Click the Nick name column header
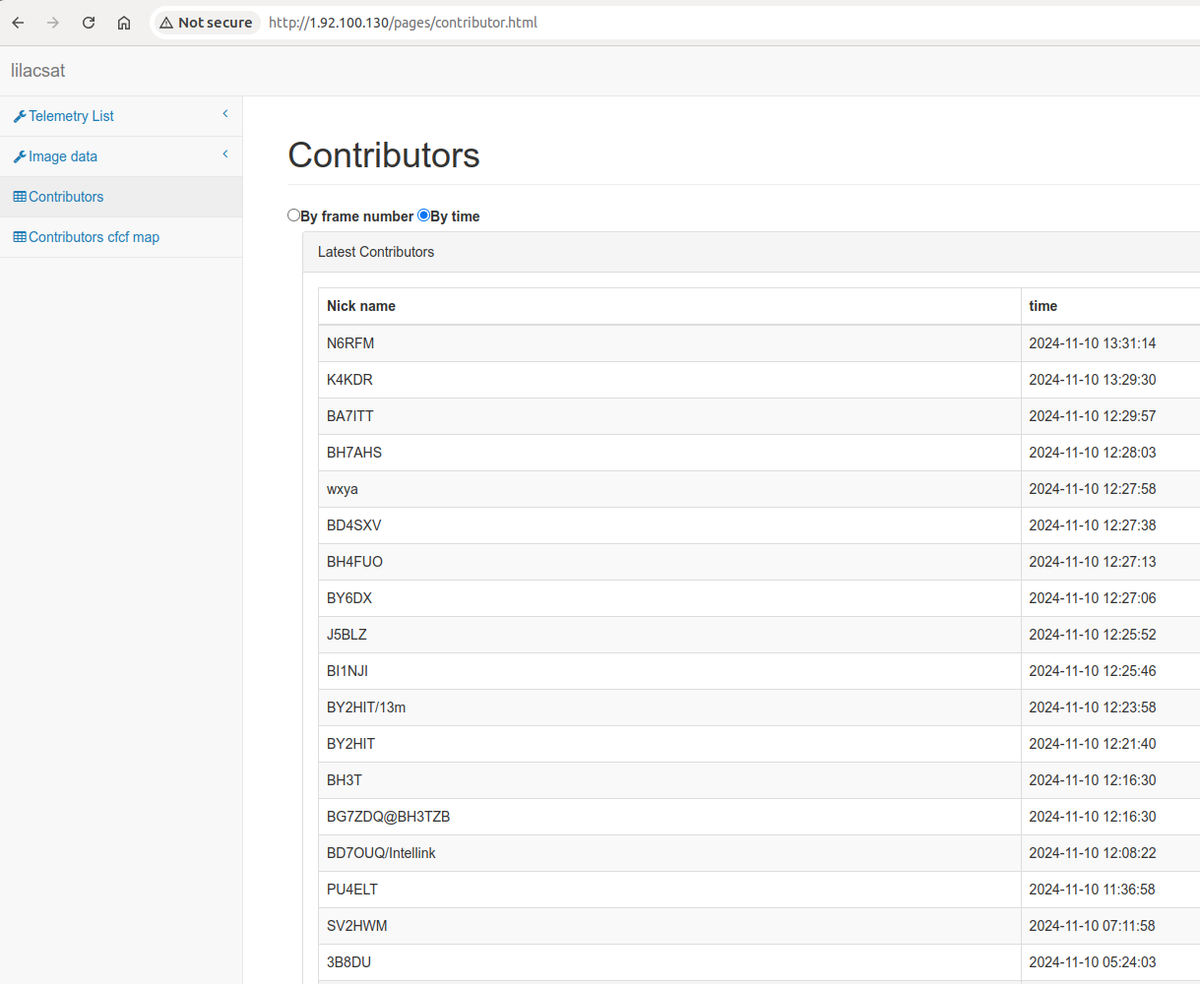Viewport: 1200px width, 984px height. click(670, 306)
